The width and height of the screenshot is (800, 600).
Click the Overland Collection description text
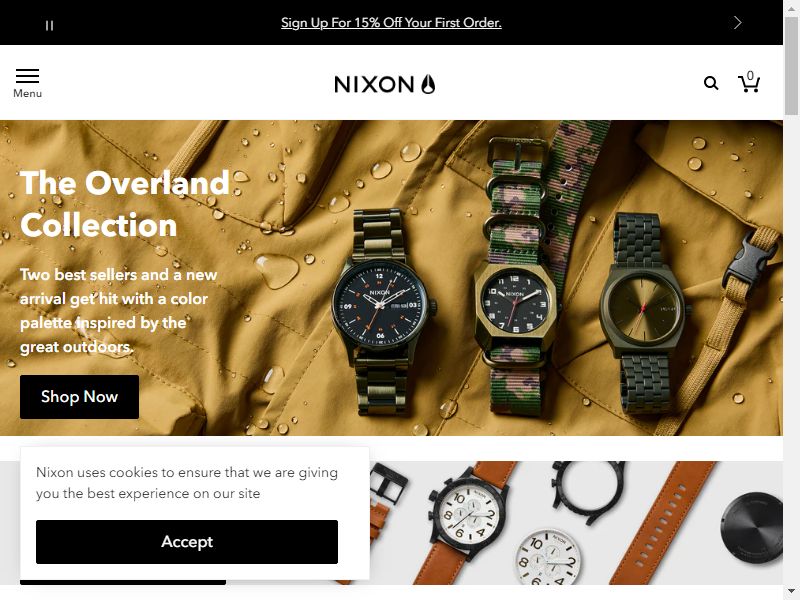coord(119,311)
